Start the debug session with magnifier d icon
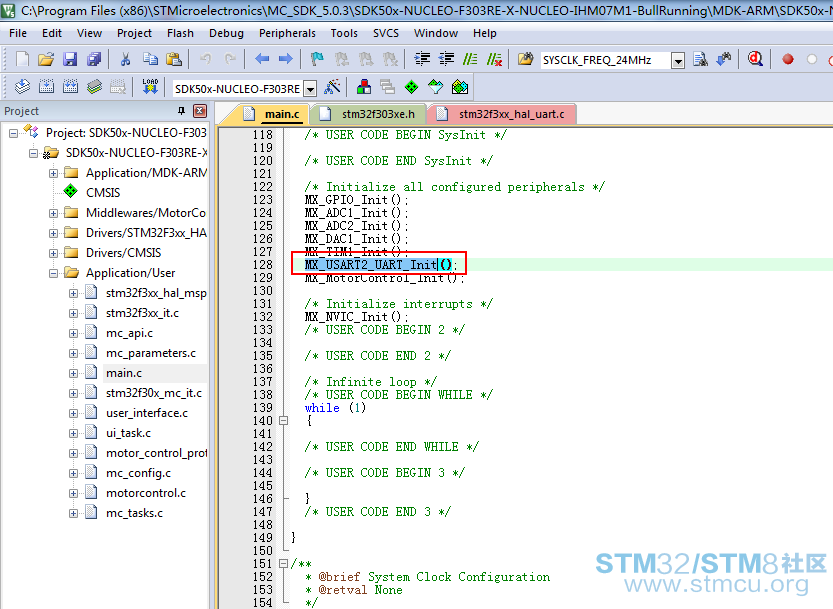The image size is (833, 609). tap(755, 59)
